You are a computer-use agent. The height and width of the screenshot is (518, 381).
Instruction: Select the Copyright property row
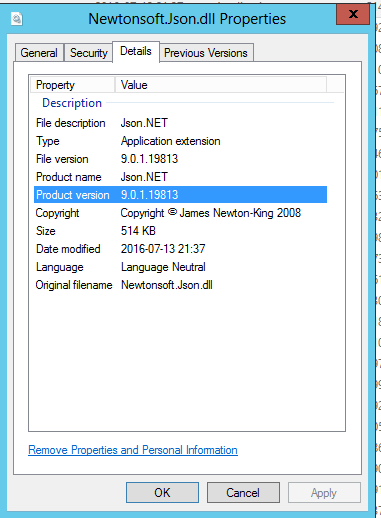coord(180,213)
